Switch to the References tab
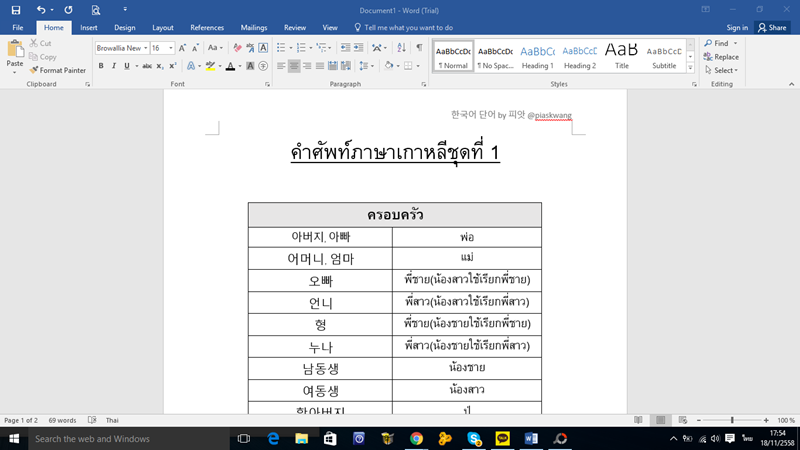This screenshot has height=450, width=800. [207, 28]
